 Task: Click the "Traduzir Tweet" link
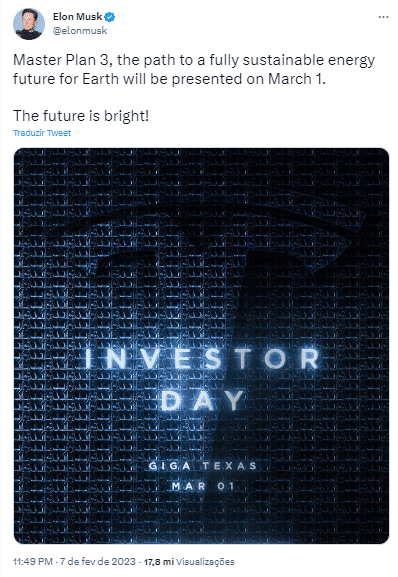(x=42, y=133)
